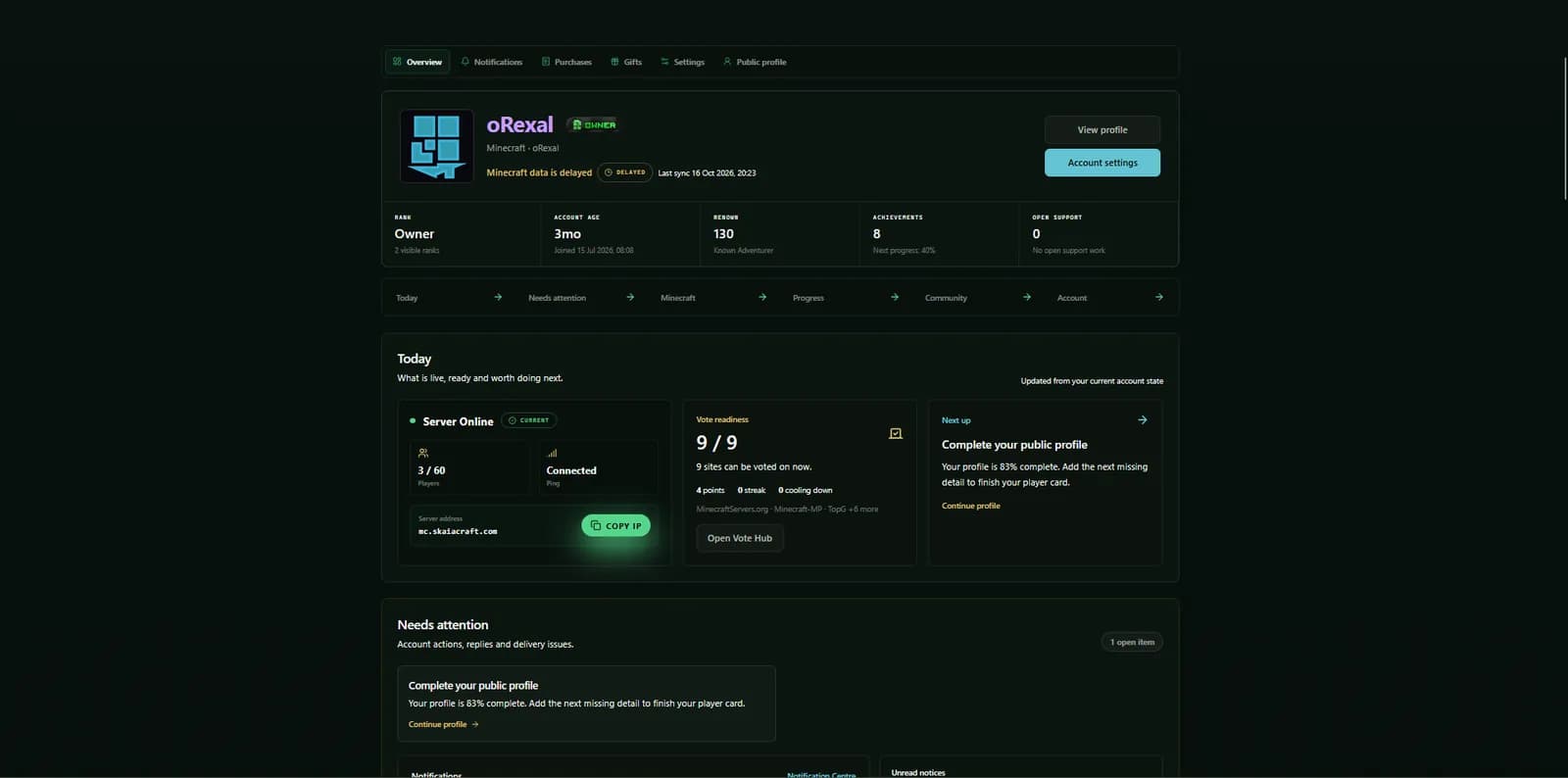The height and width of the screenshot is (778, 1568).
Task: Click the arrow icon on the Next up card
Action: click(1143, 419)
